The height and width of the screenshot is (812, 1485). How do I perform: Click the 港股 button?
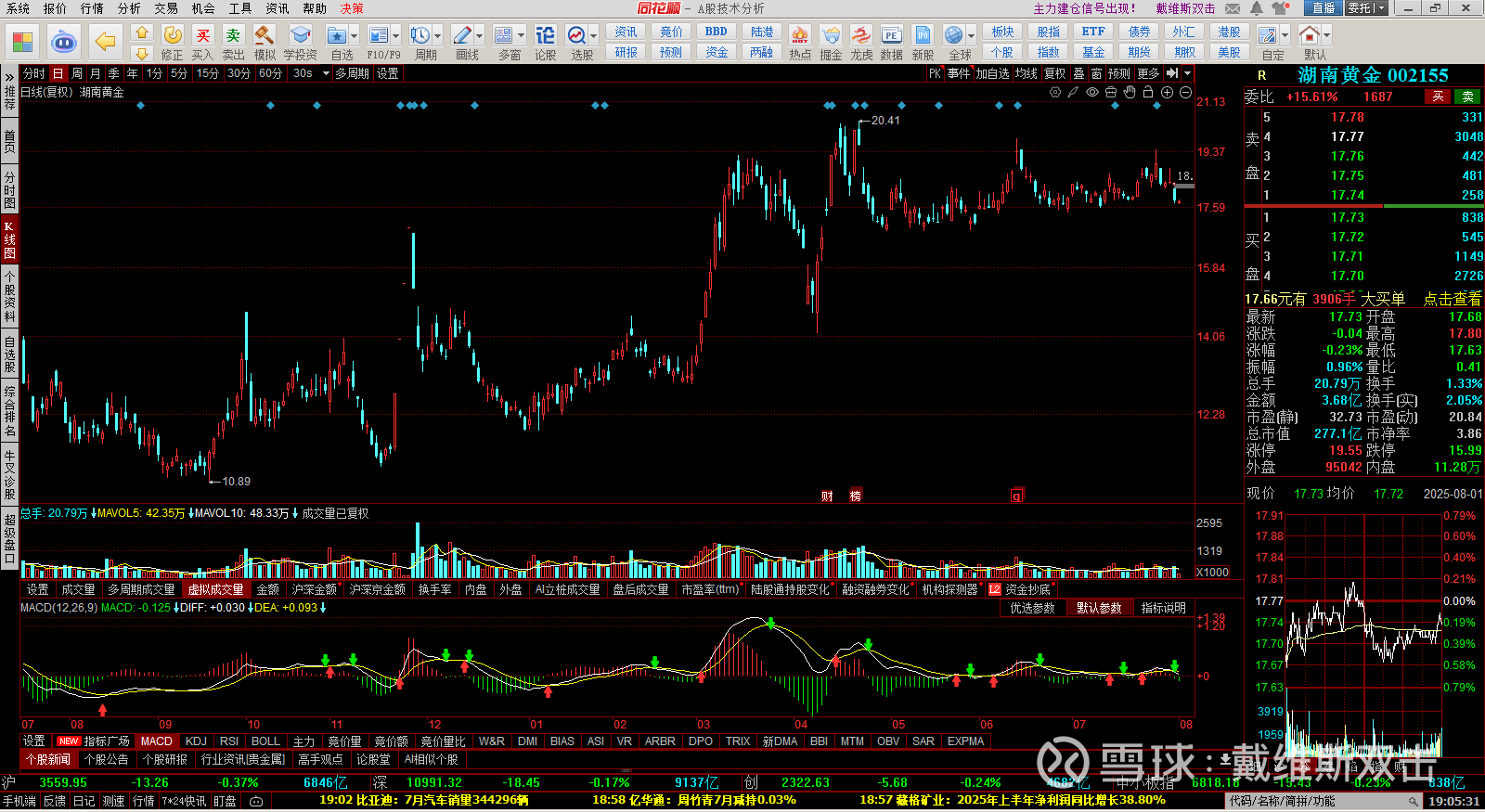coord(1229,32)
